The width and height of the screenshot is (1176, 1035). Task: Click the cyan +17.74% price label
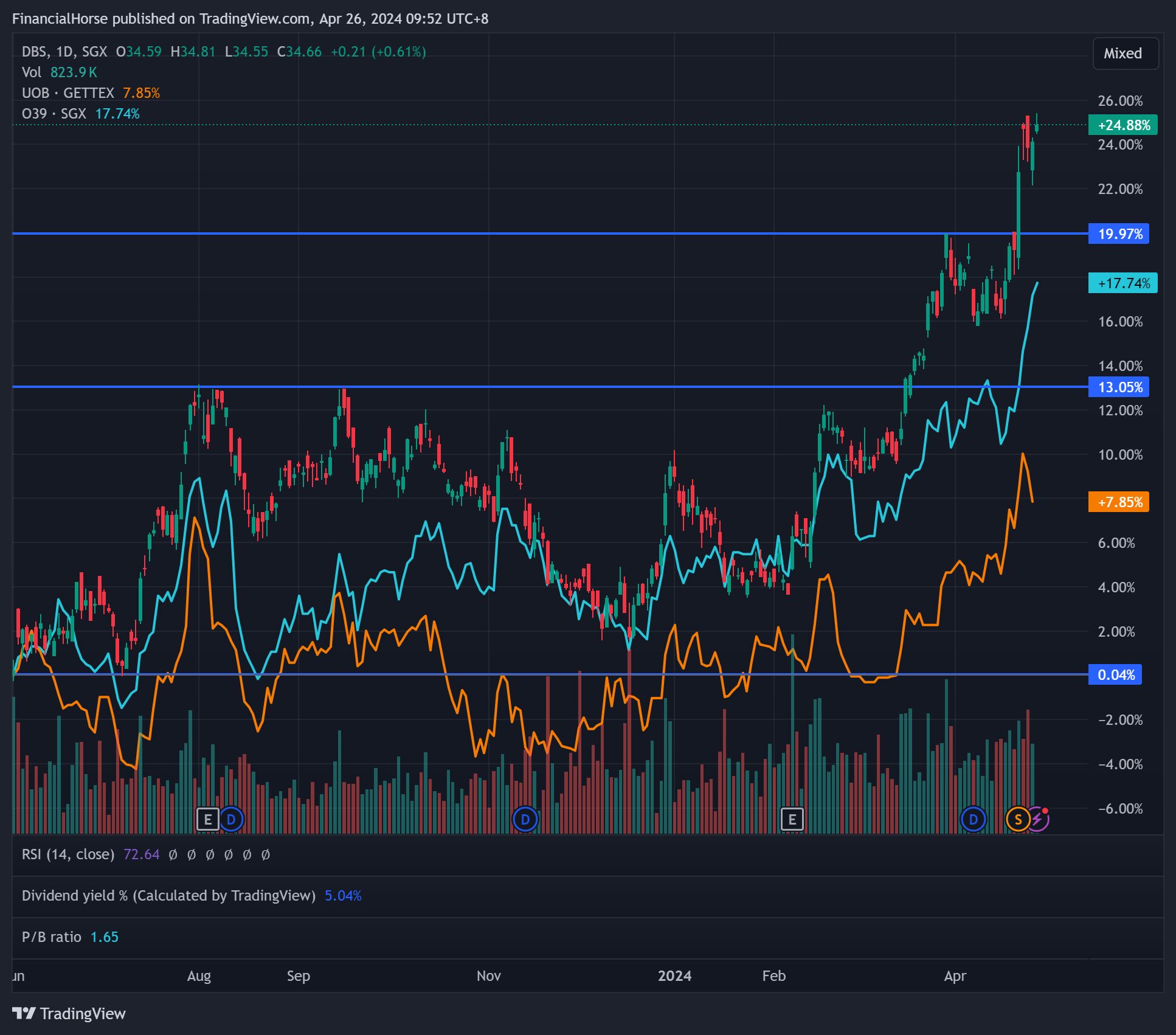(x=1122, y=283)
